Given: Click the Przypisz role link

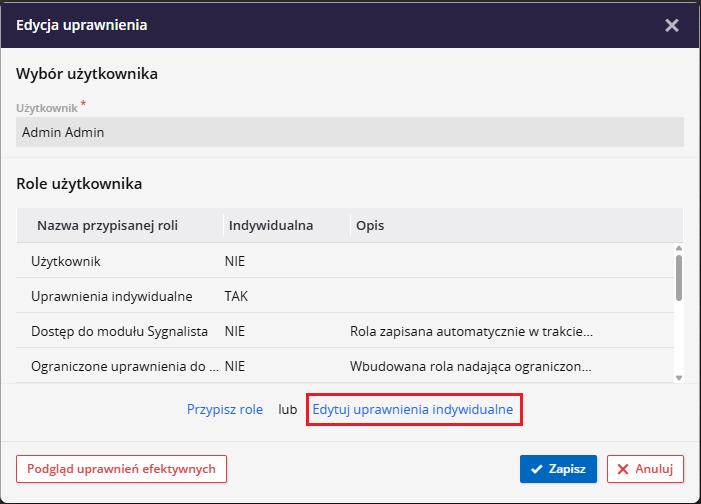Looking at the screenshot, I should pyautogui.click(x=225, y=410).
